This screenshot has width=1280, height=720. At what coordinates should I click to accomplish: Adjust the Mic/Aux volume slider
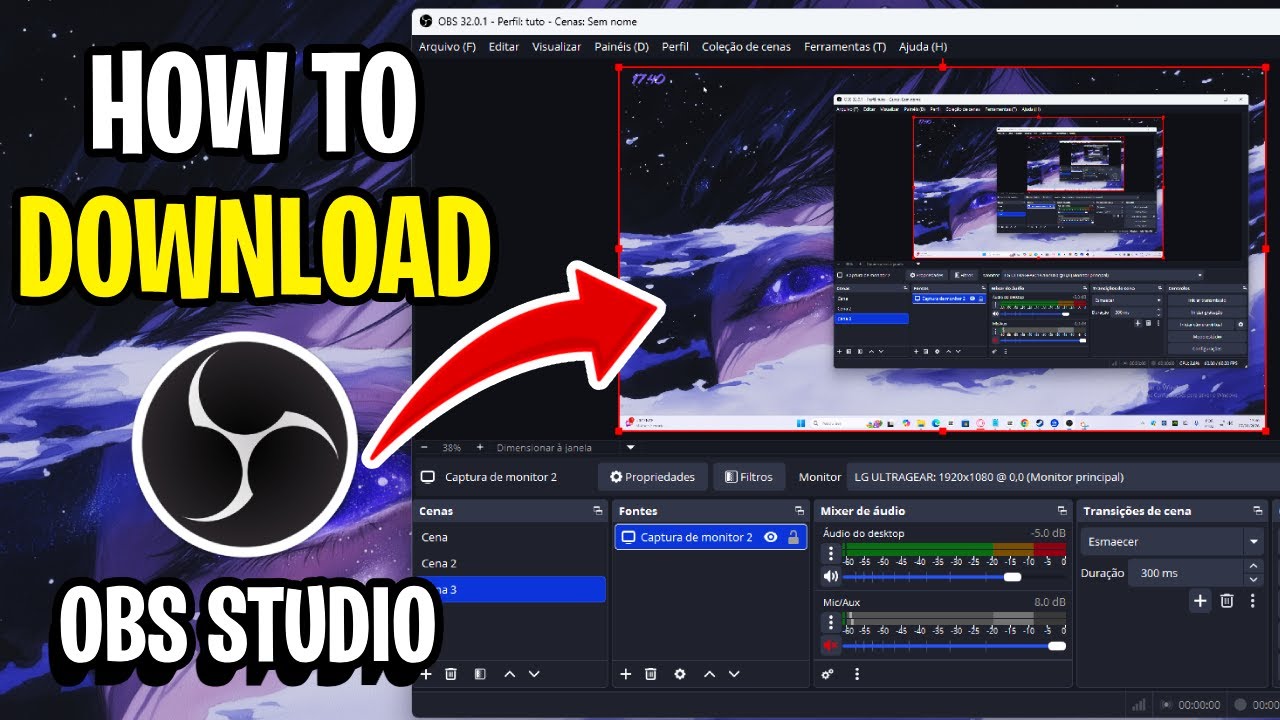pos(954,646)
